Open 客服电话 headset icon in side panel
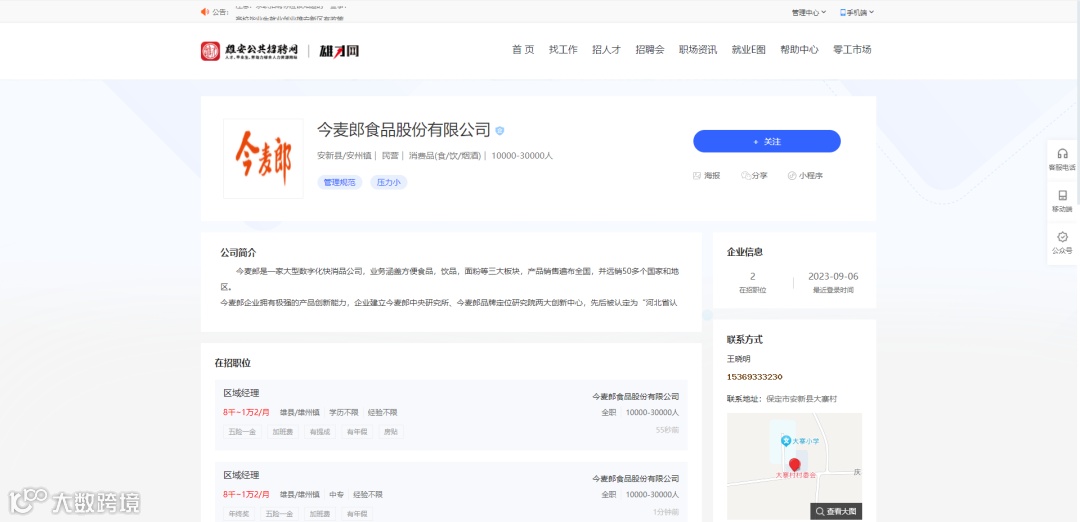 point(1062,154)
